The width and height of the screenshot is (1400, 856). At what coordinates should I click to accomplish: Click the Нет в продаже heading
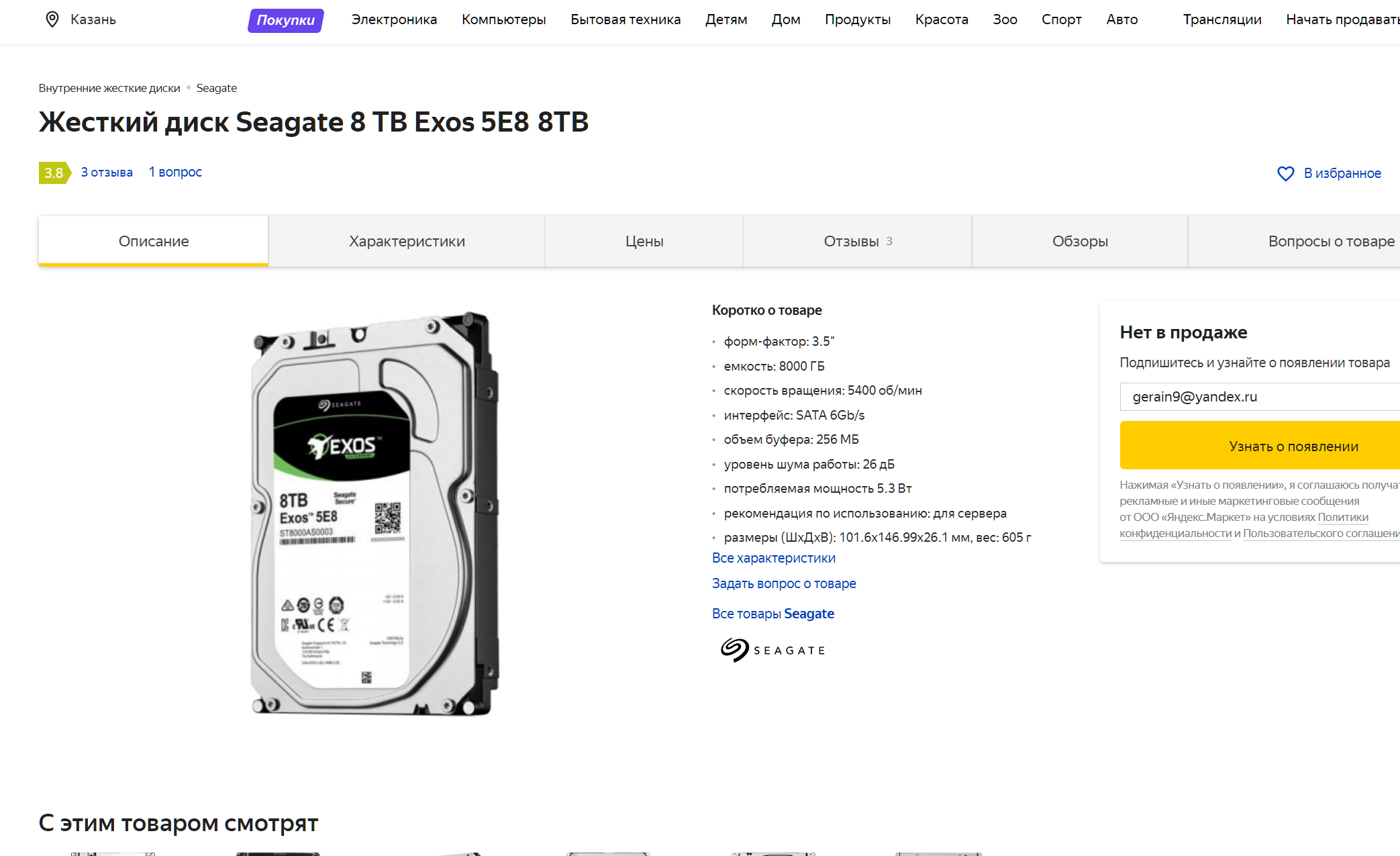[1183, 332]
